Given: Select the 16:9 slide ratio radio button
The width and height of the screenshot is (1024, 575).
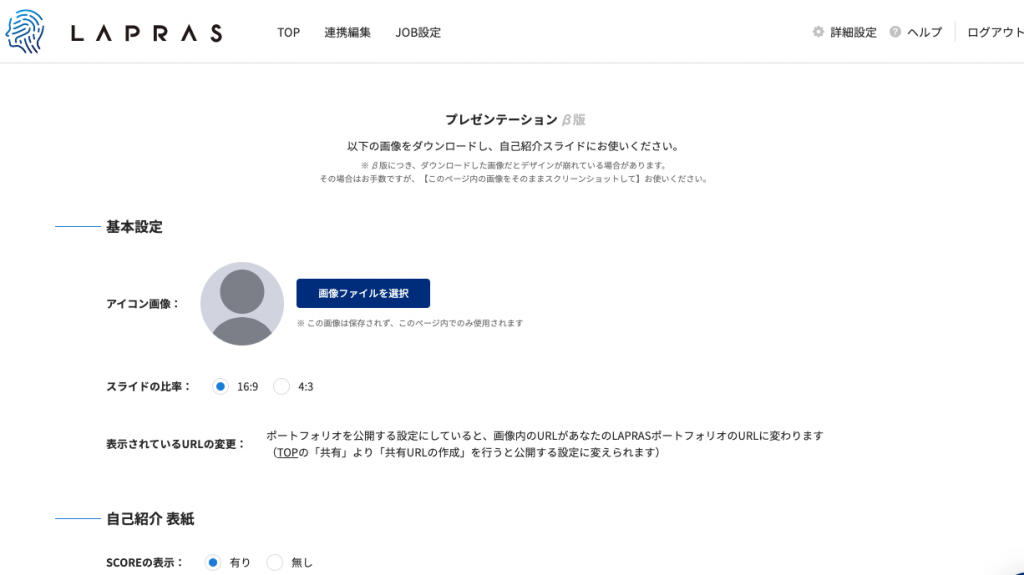Looking at the screenshot, I should [x=220, y=387].
